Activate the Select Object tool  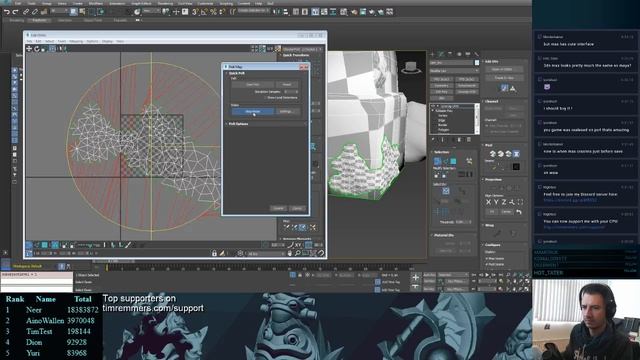[73, 12]
